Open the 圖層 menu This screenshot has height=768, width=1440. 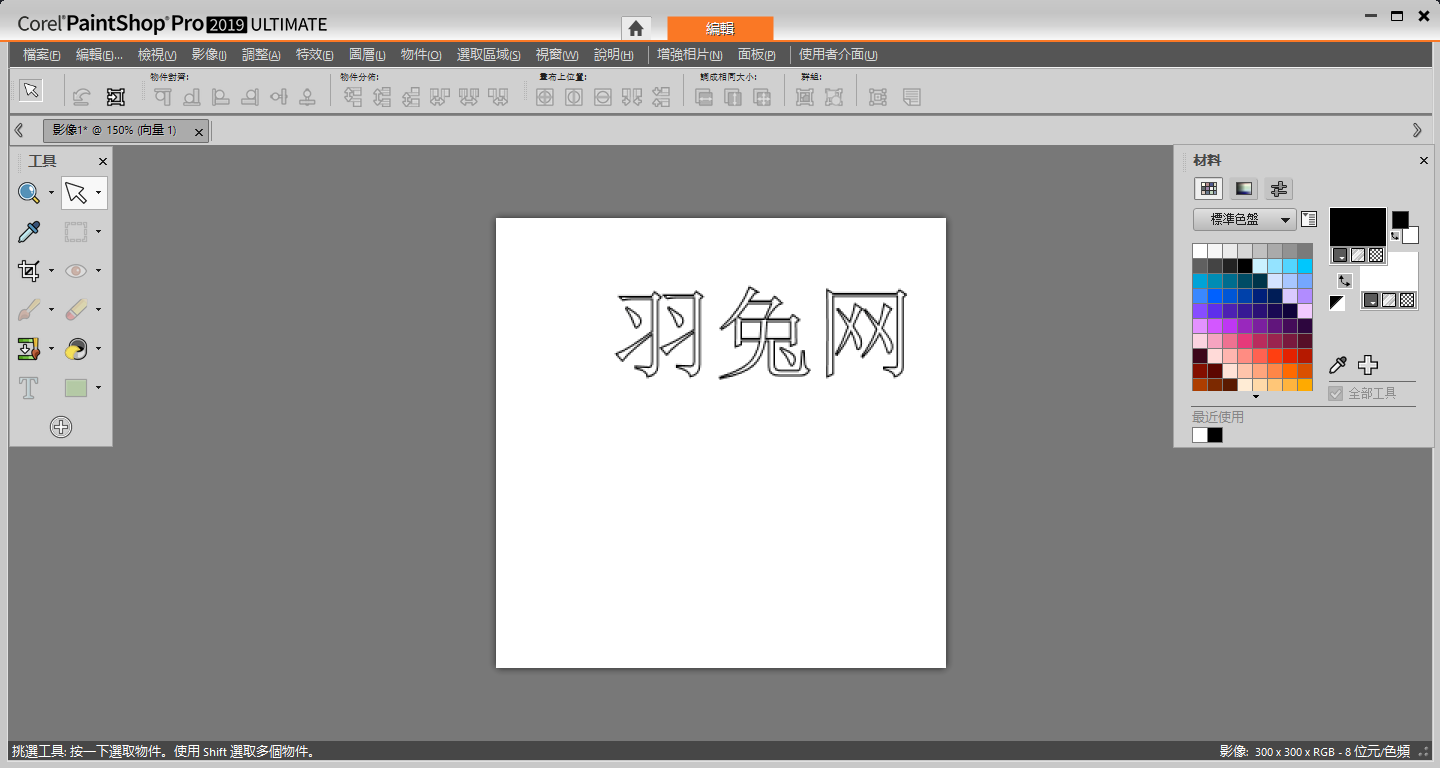(366, 55)
